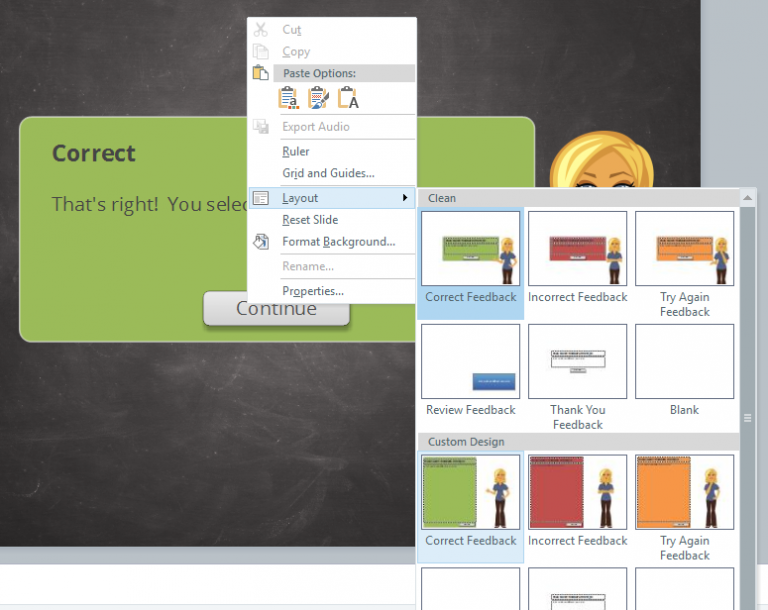768x610 pixels.
Task: Click the layout gallery vertical scrollbar
Action: [747, 400]
